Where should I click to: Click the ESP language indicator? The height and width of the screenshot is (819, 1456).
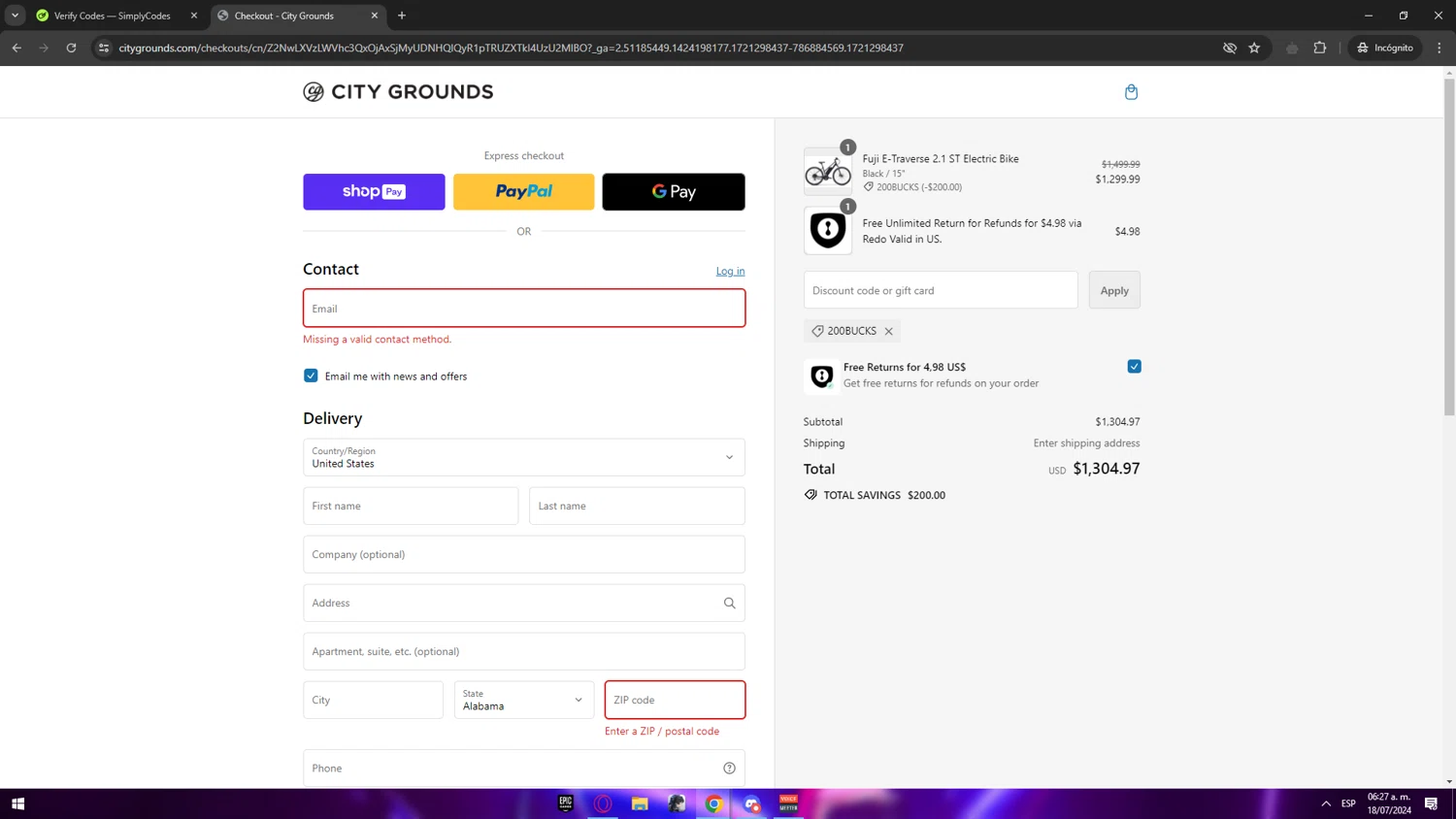[1348, 803]
